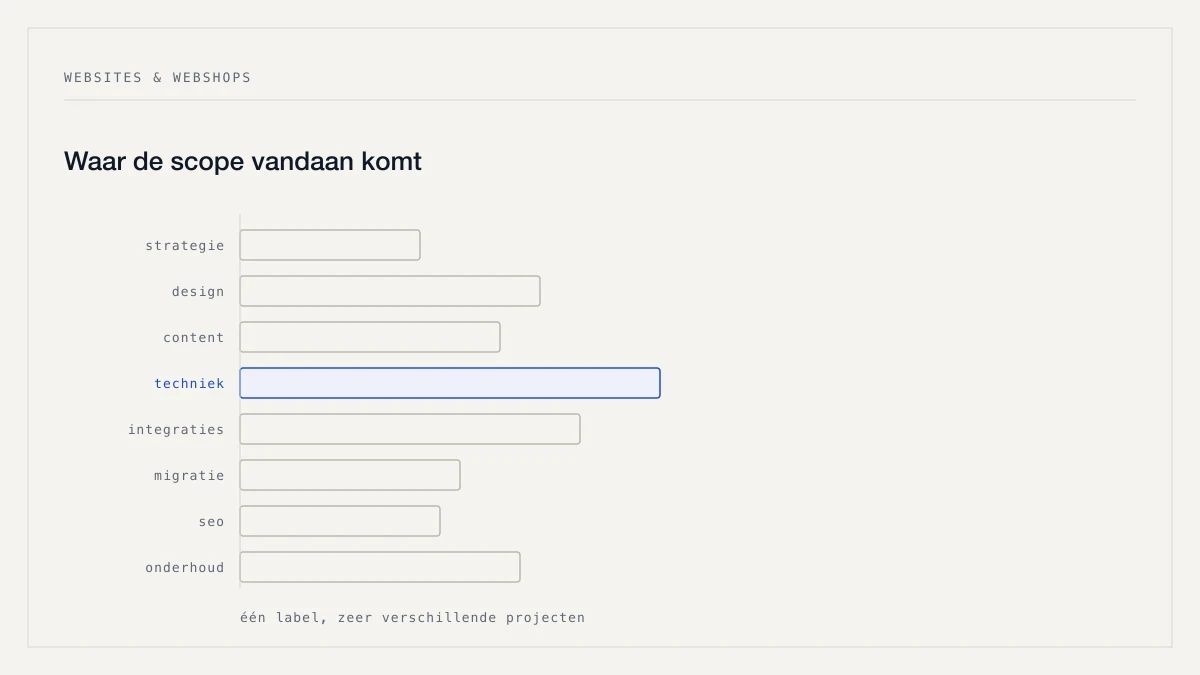Screen dimensions: 1200x675
Task: Click the design label
Action: point(198,291)
